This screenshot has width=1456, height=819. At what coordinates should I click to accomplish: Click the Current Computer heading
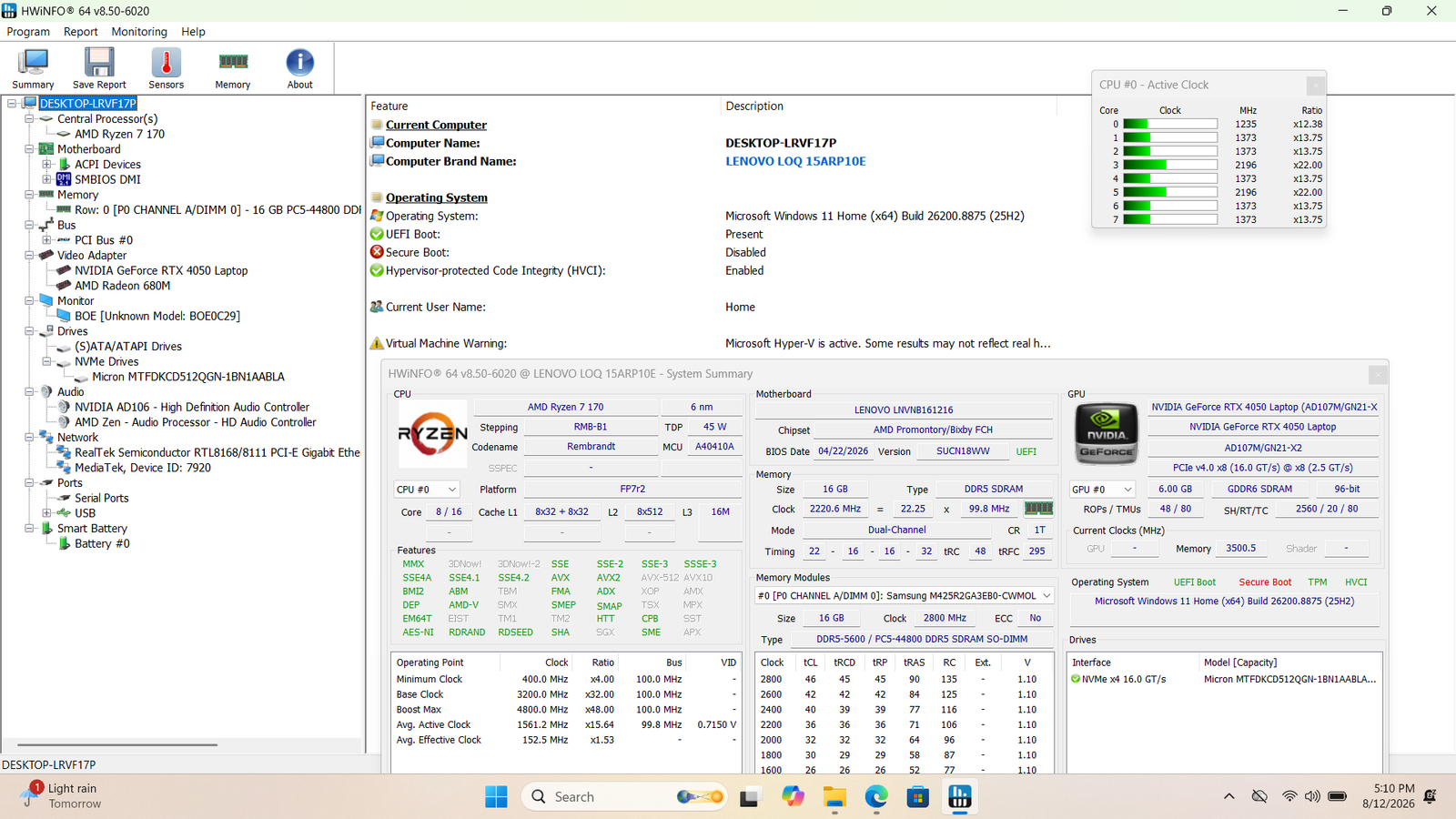(436, 125)
